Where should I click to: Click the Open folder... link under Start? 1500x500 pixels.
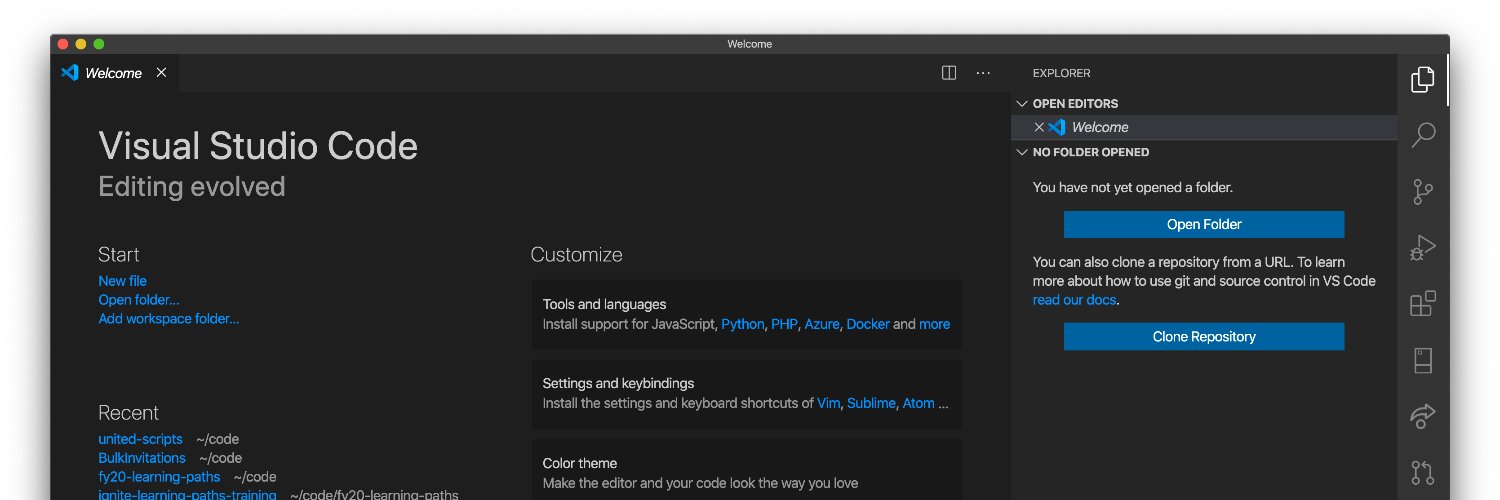(139, 300)
